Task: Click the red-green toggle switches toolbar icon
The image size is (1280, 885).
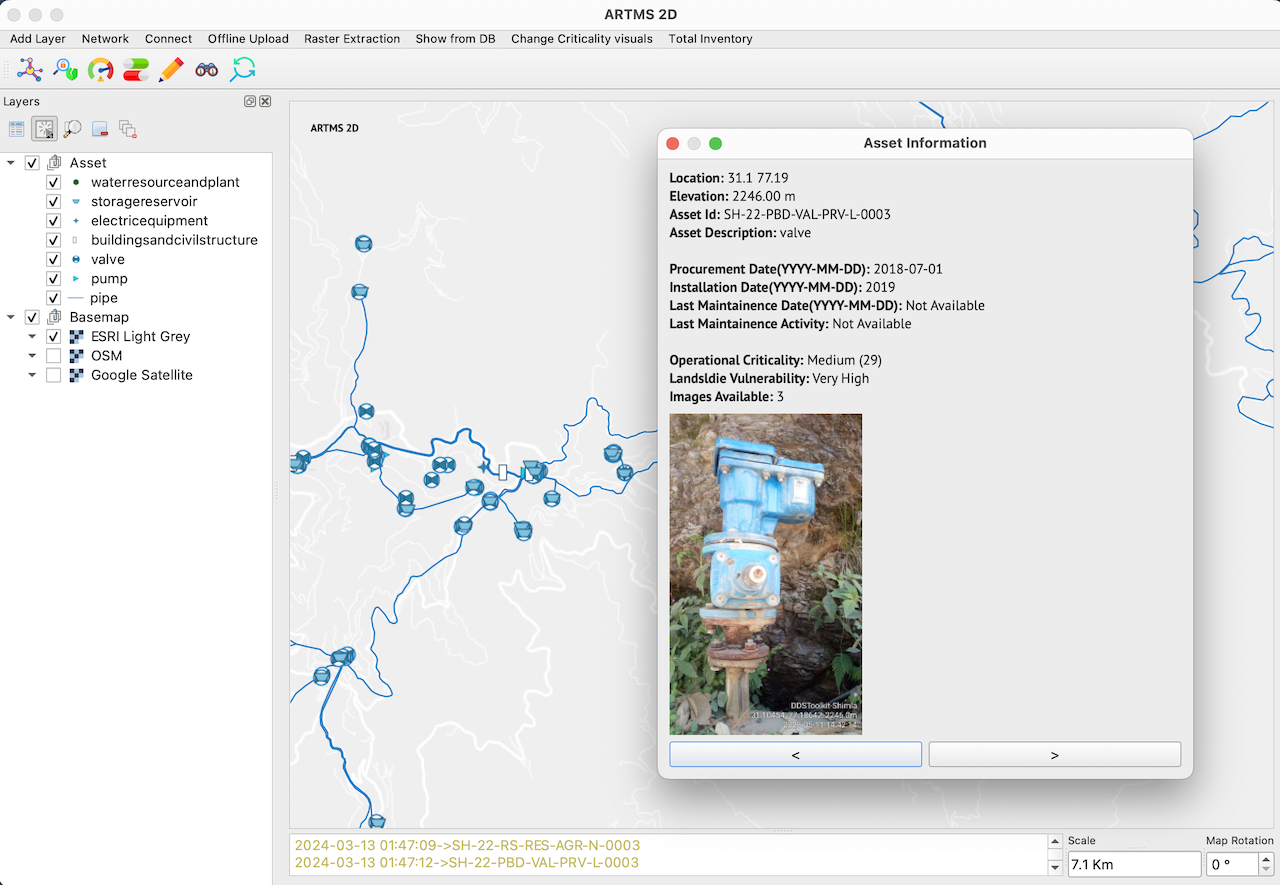Action: tap(135, 70)
